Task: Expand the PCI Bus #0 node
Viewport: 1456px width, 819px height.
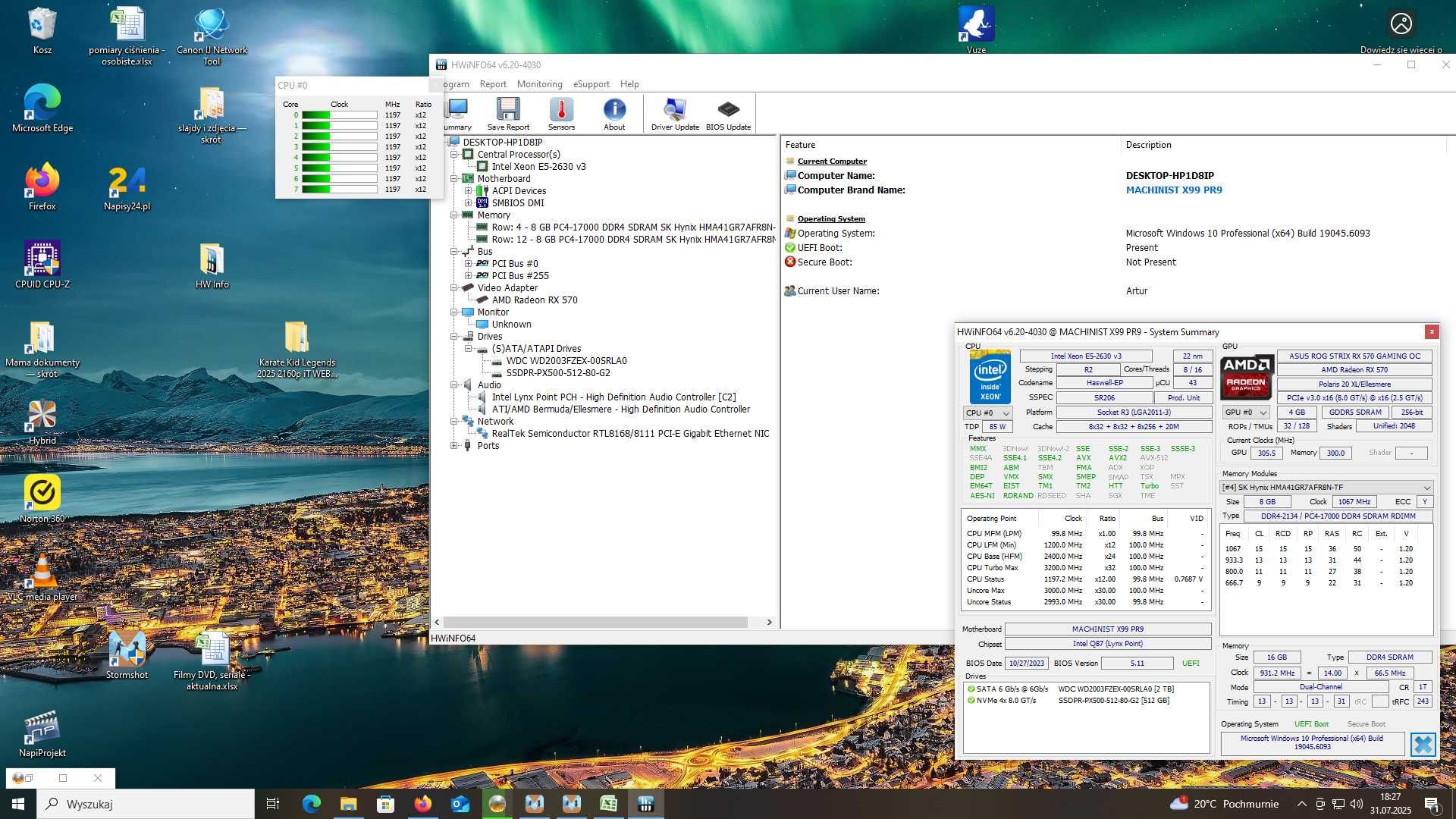Action: click(469, 263)
